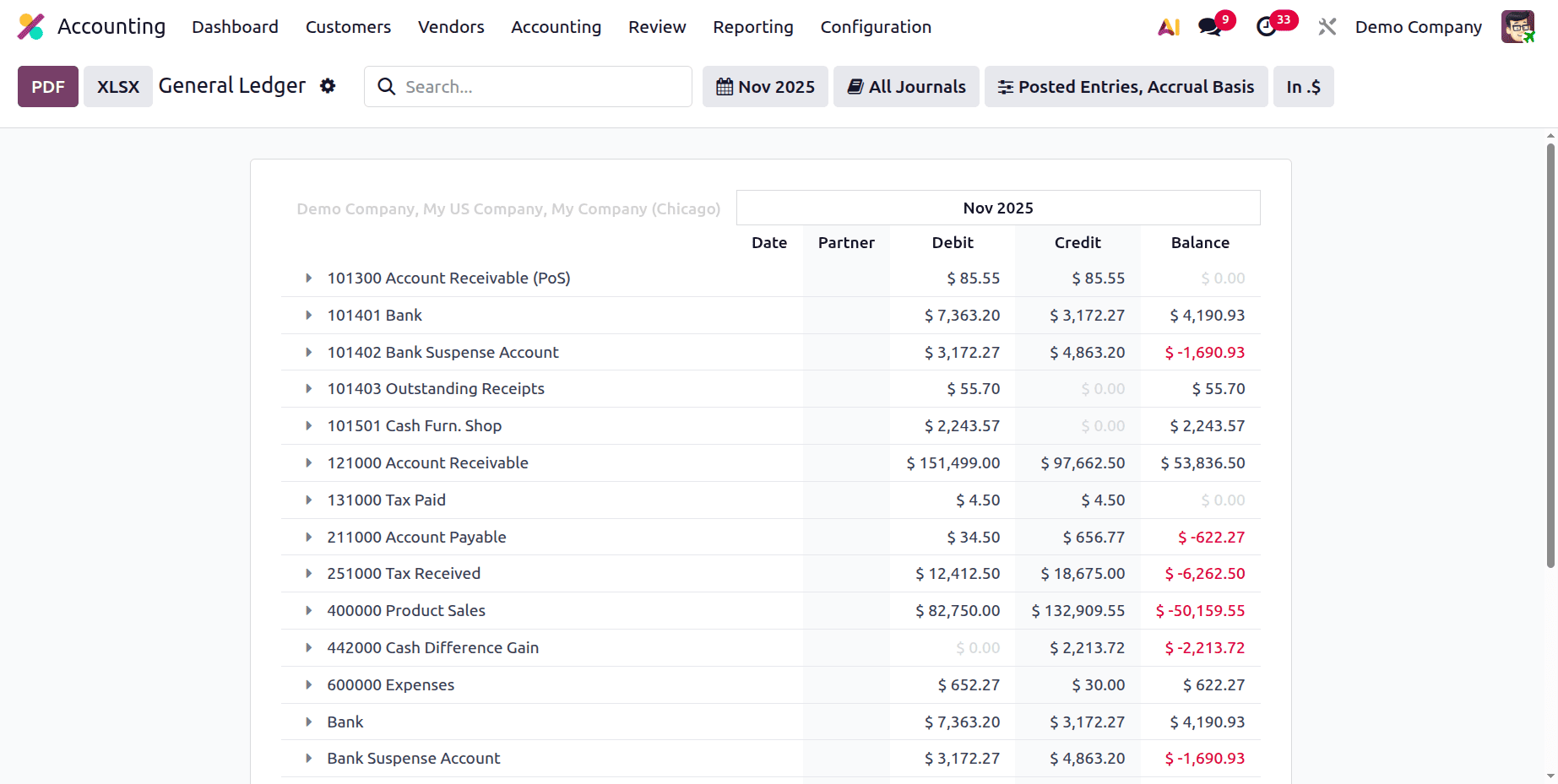Open the AI assistant icon
1558x784 pixels.
point(1169,27)
